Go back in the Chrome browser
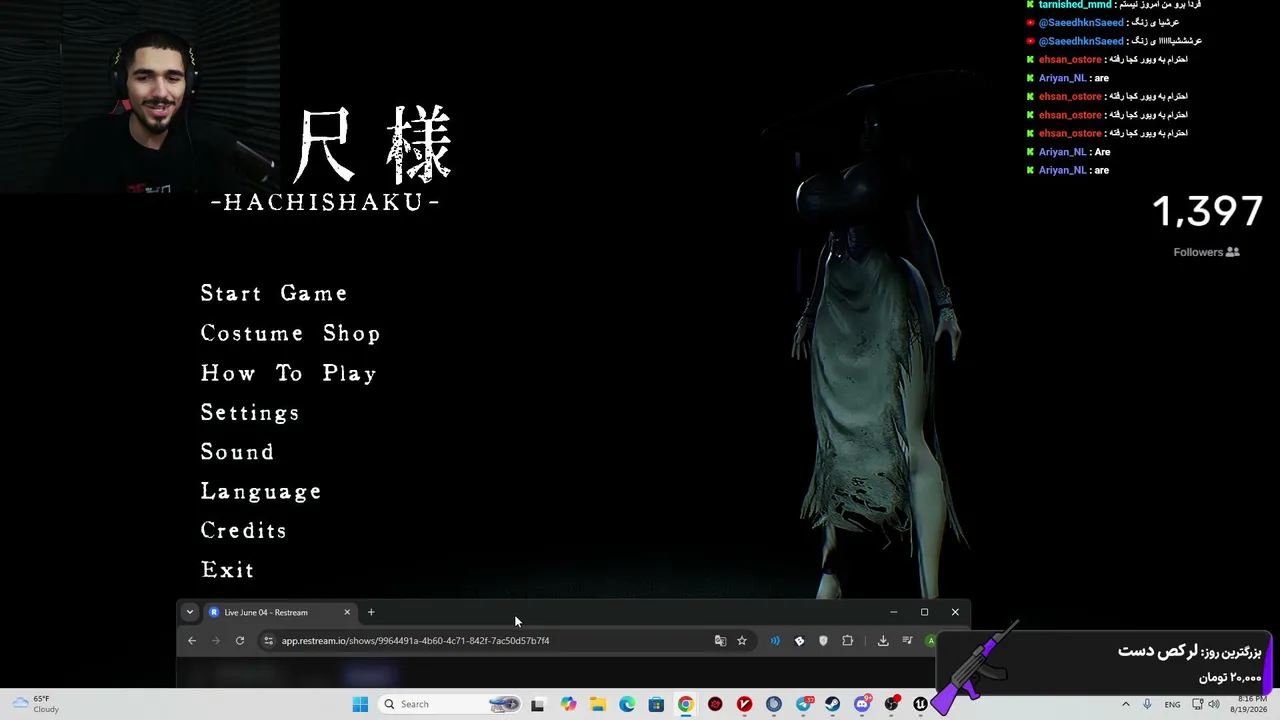Viewport: 1280px width, 720px height. (x=192, y=641)
